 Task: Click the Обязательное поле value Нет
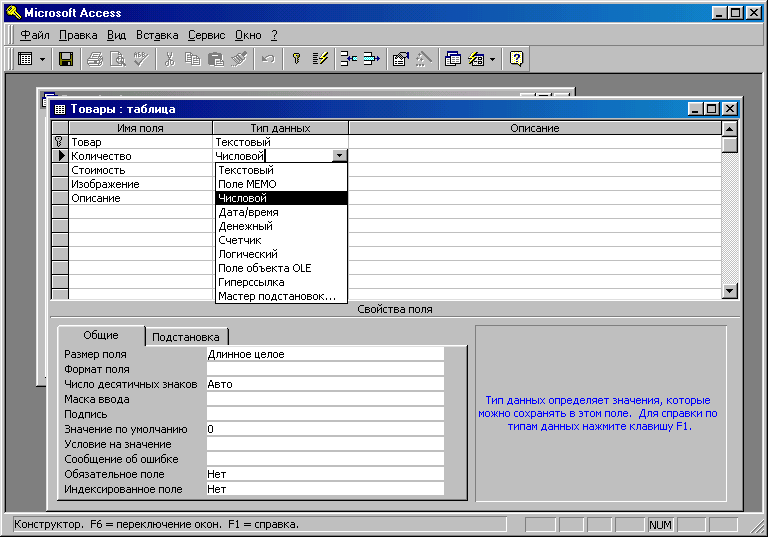tap(325, 474)
